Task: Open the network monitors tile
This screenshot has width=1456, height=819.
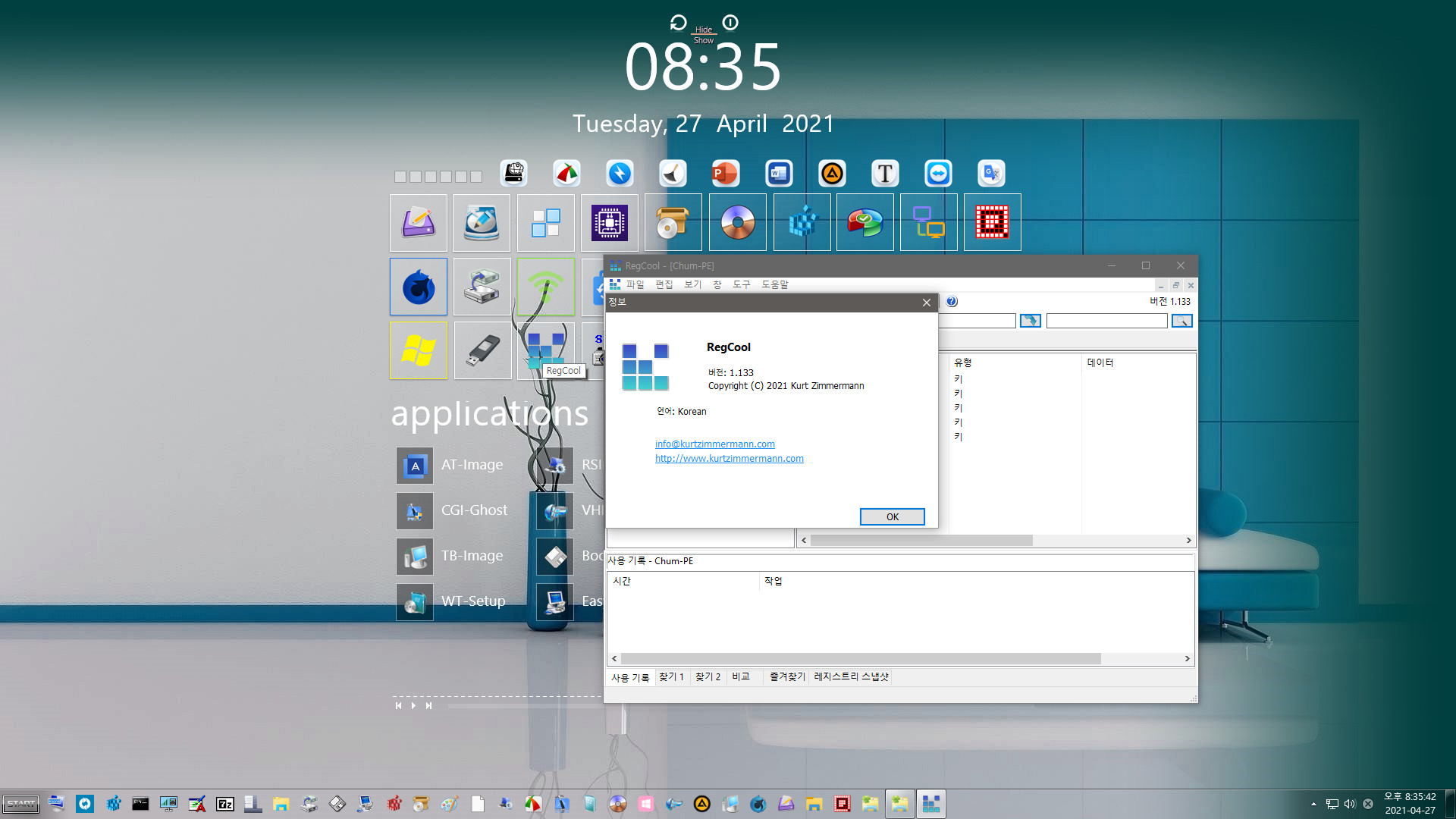Action: [929, 222]
